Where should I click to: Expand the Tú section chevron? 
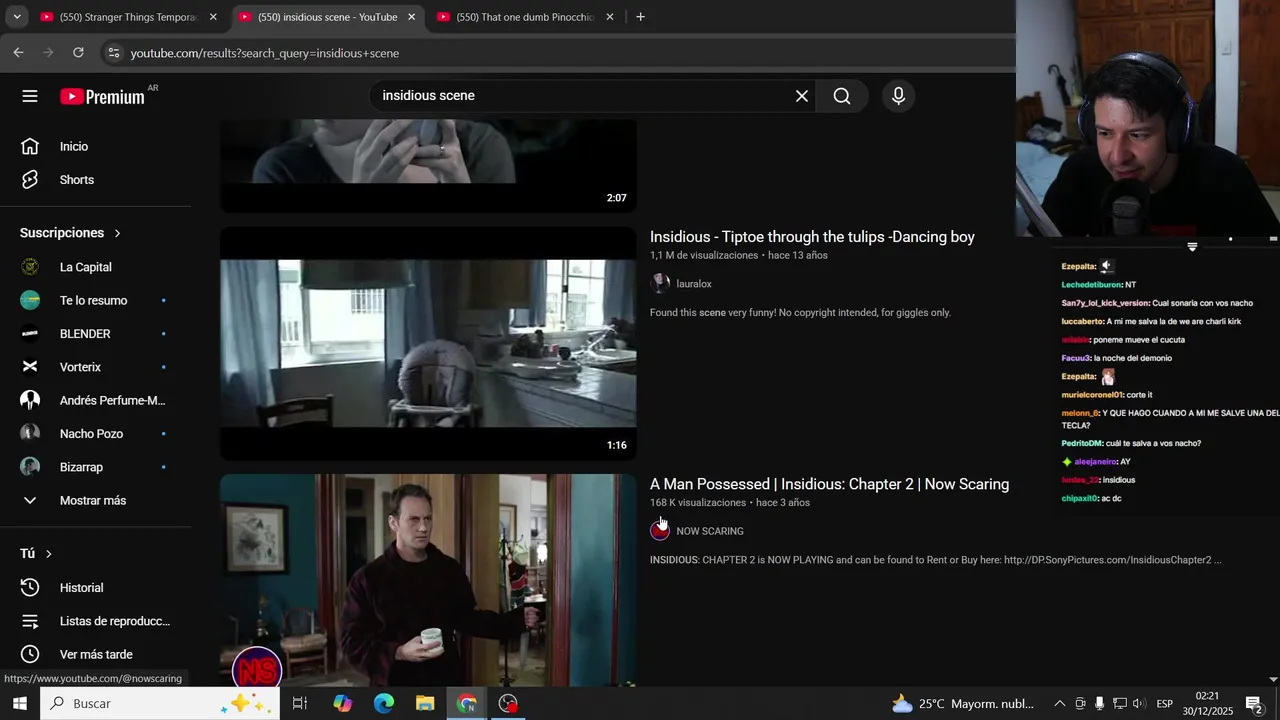click(x=48, y=554)
